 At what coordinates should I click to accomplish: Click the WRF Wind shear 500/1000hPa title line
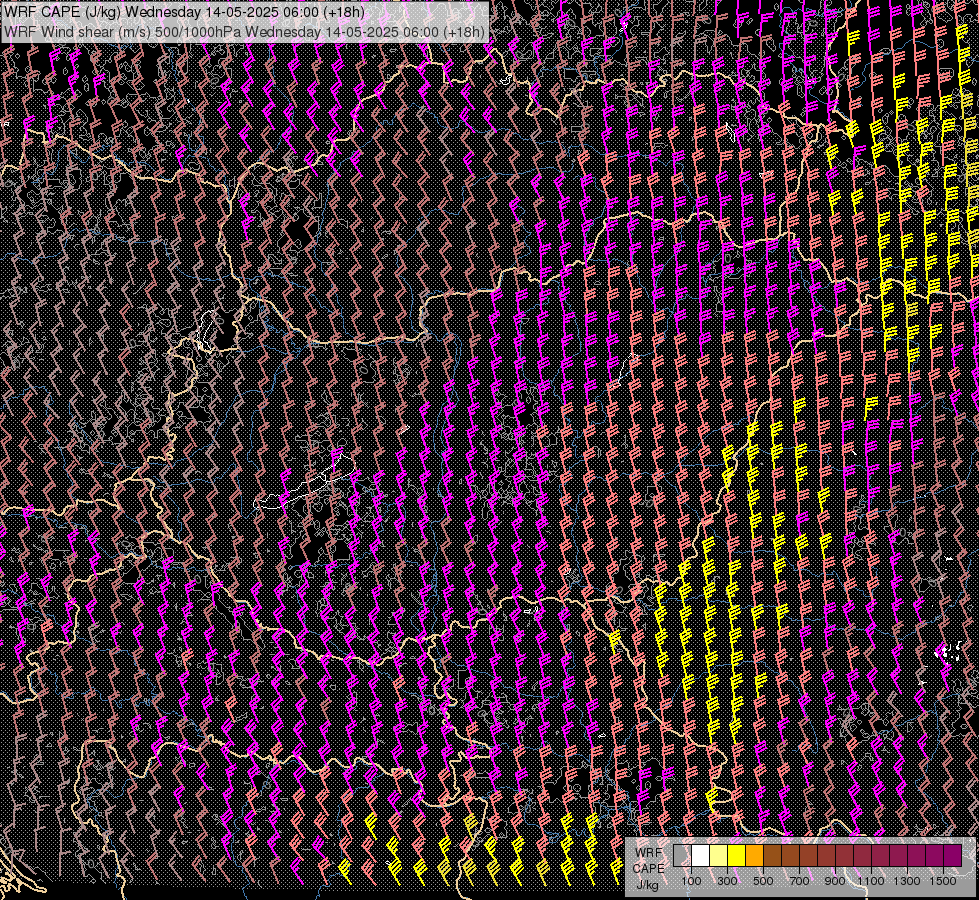245,31
